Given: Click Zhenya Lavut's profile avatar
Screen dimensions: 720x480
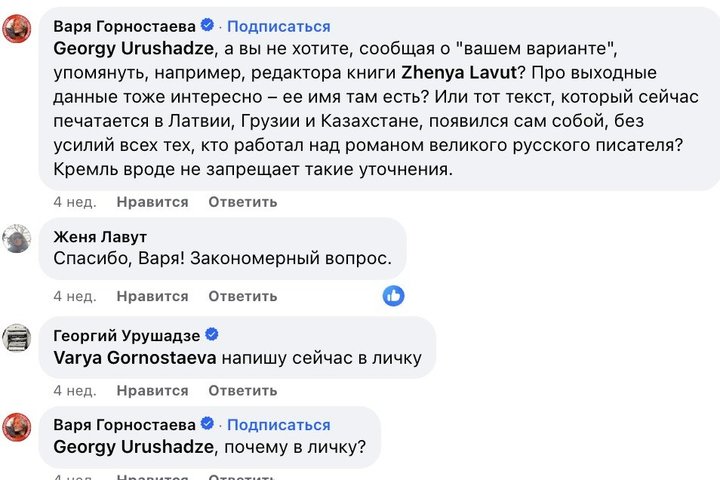Looking at the screenshot, I should tap(18, 238).
